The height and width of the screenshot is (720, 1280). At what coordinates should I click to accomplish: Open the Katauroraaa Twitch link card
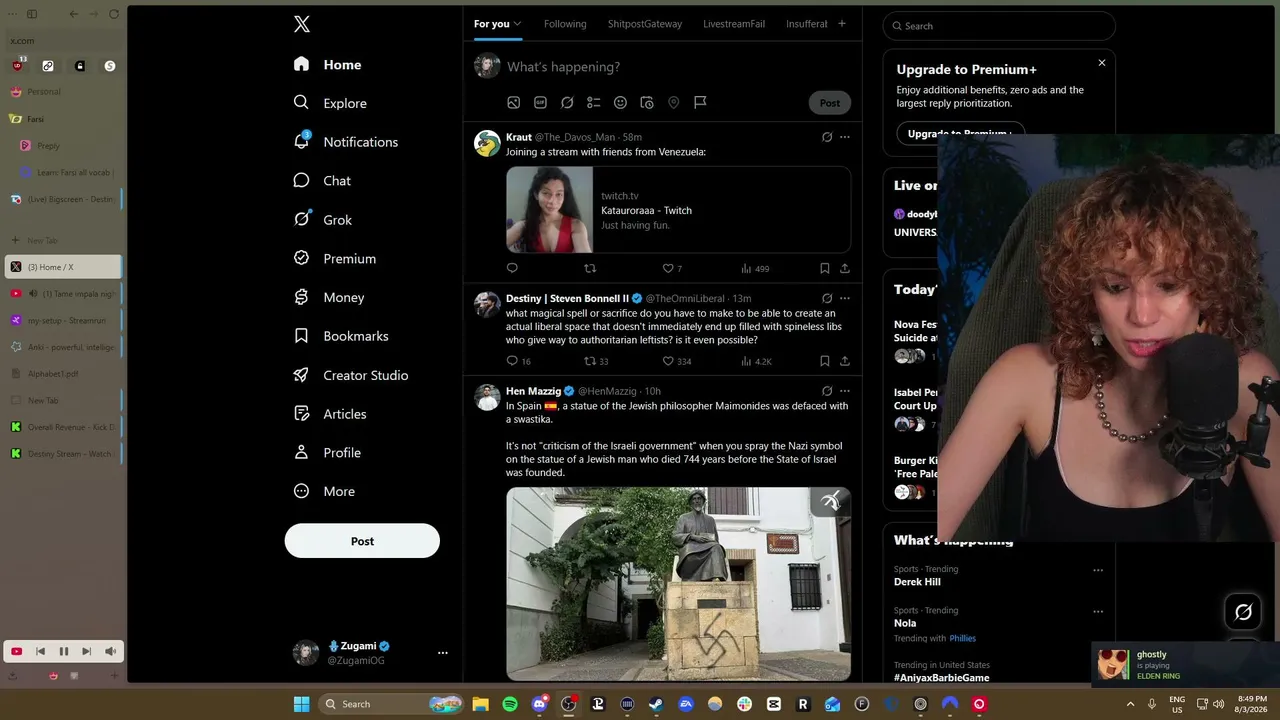(x=678, y=210)
